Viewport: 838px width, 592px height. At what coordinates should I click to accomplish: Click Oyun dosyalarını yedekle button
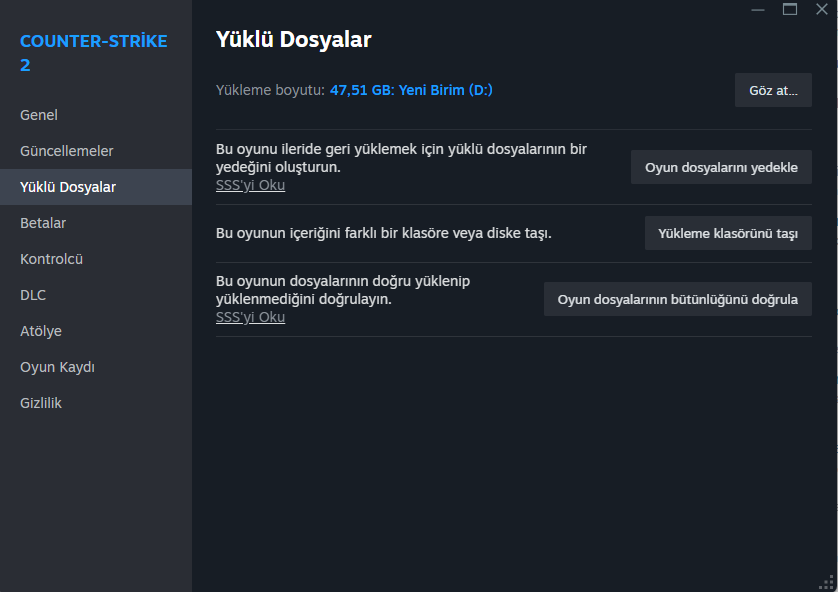click(x=721, y=167)
